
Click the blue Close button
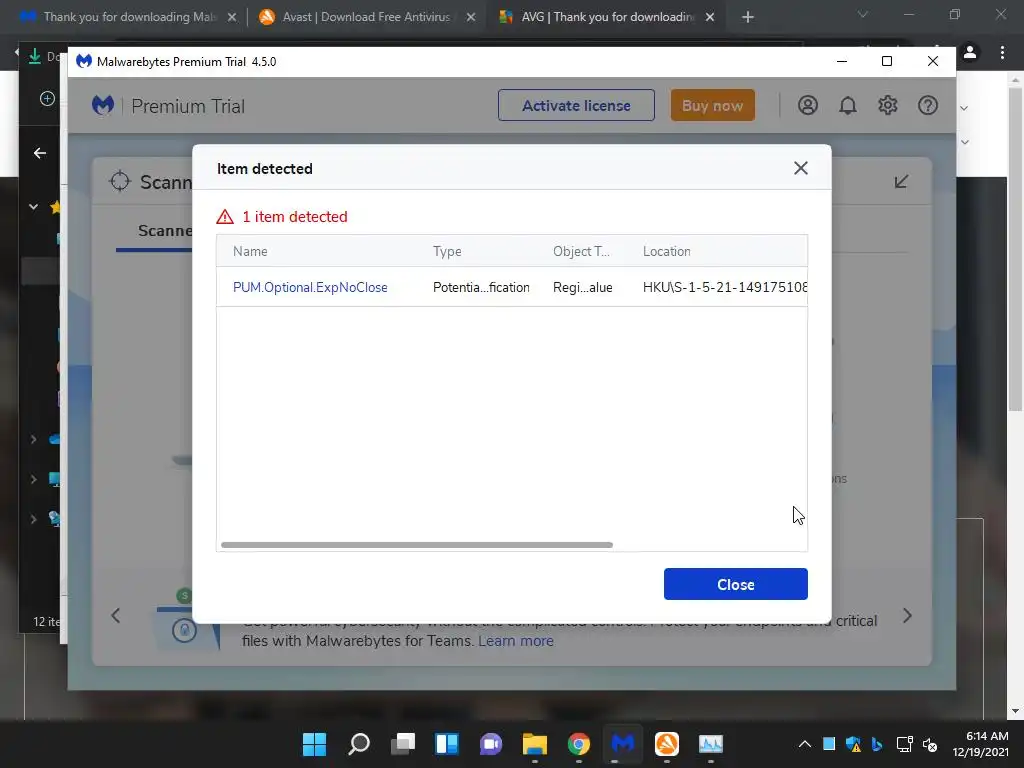pyautogui.click(x=735, y=584)
